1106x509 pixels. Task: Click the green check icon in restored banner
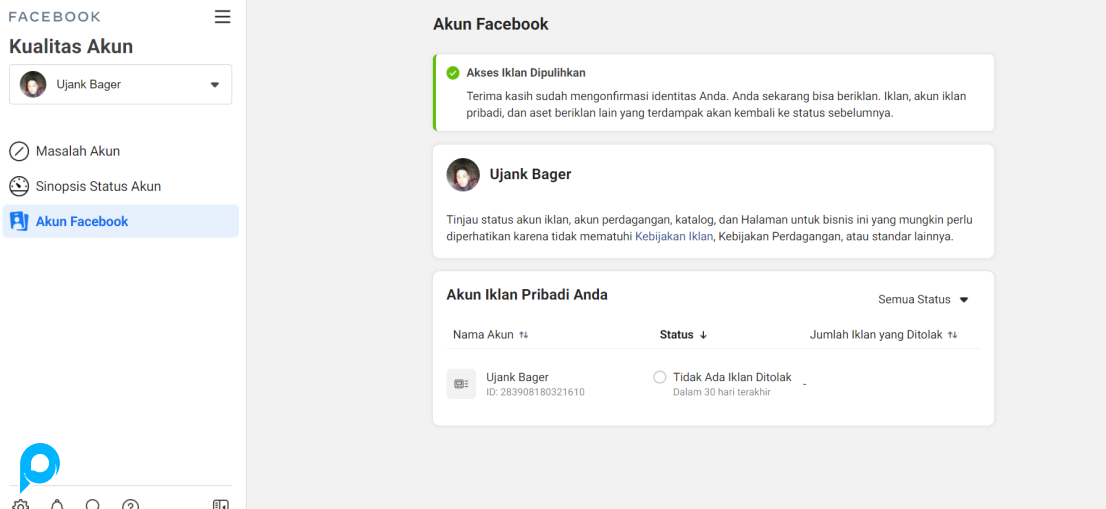click(453, 73)
